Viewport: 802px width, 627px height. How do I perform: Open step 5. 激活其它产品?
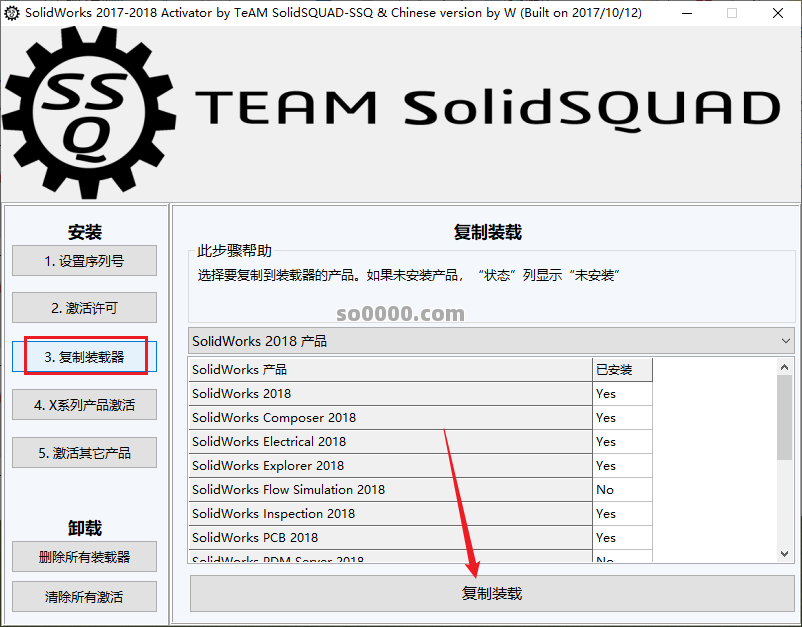tap(84, 453)
